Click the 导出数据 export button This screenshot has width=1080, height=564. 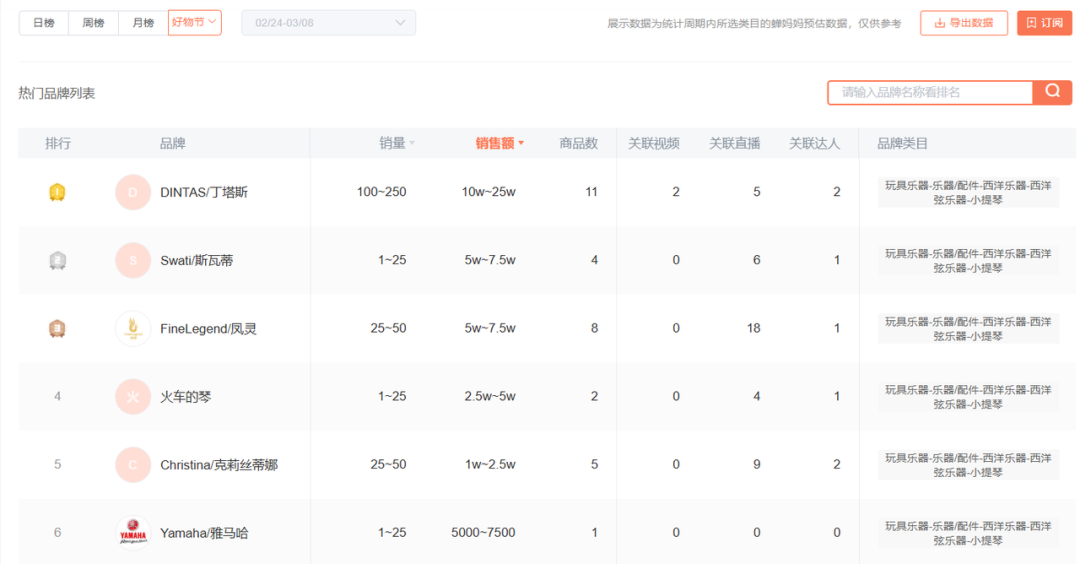coord(964,23)
